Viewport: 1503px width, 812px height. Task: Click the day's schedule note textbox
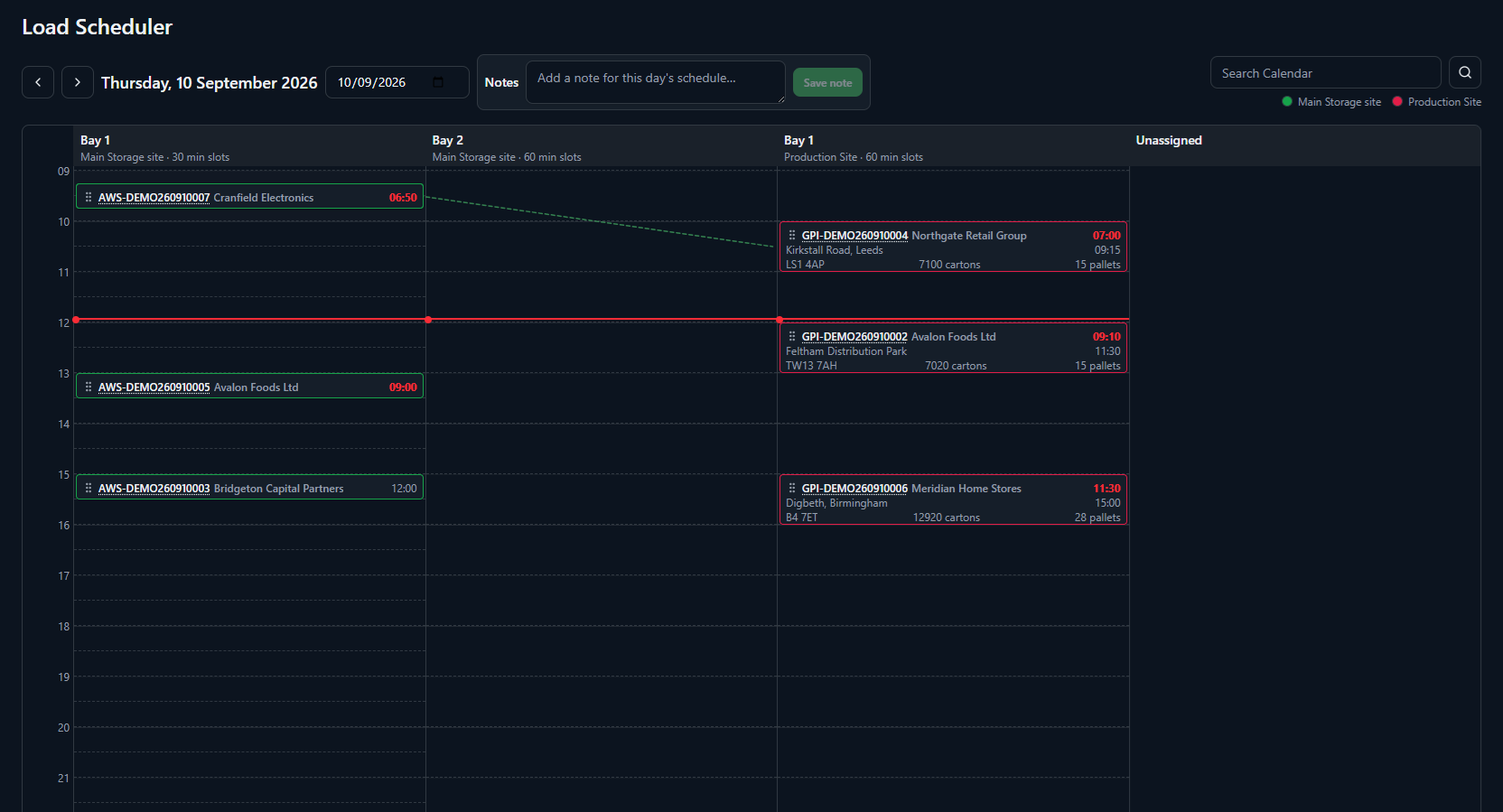pos(655,82)
